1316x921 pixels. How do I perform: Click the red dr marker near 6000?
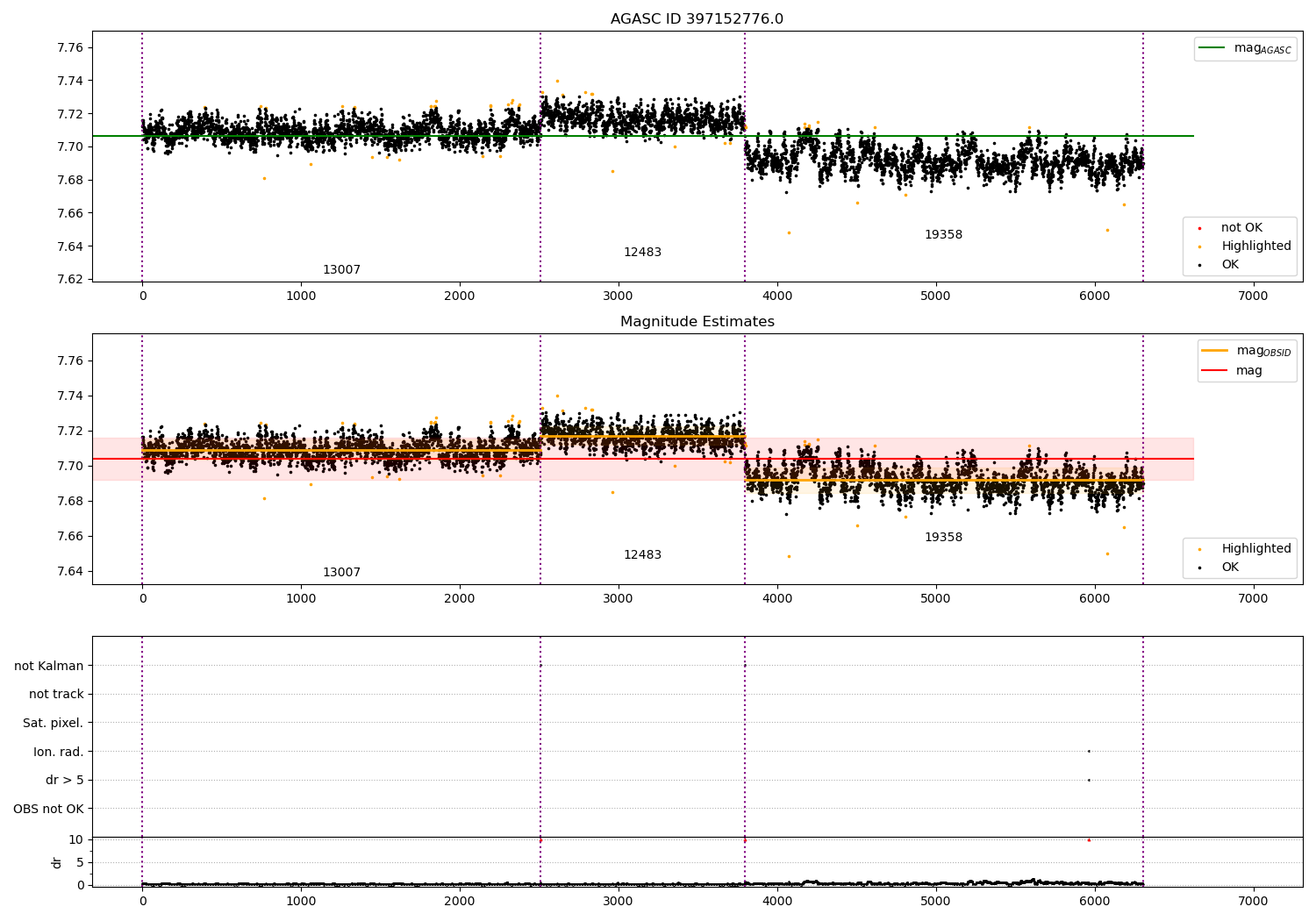pos(1089,840)
